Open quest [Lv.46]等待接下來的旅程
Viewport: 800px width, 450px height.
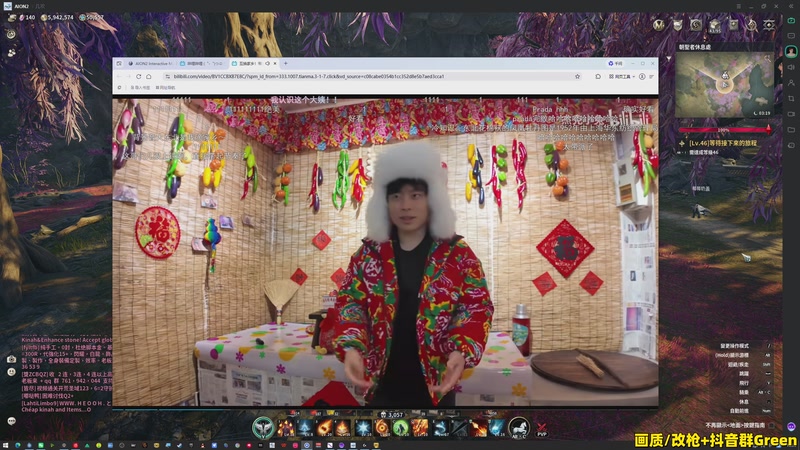(722, 143)
